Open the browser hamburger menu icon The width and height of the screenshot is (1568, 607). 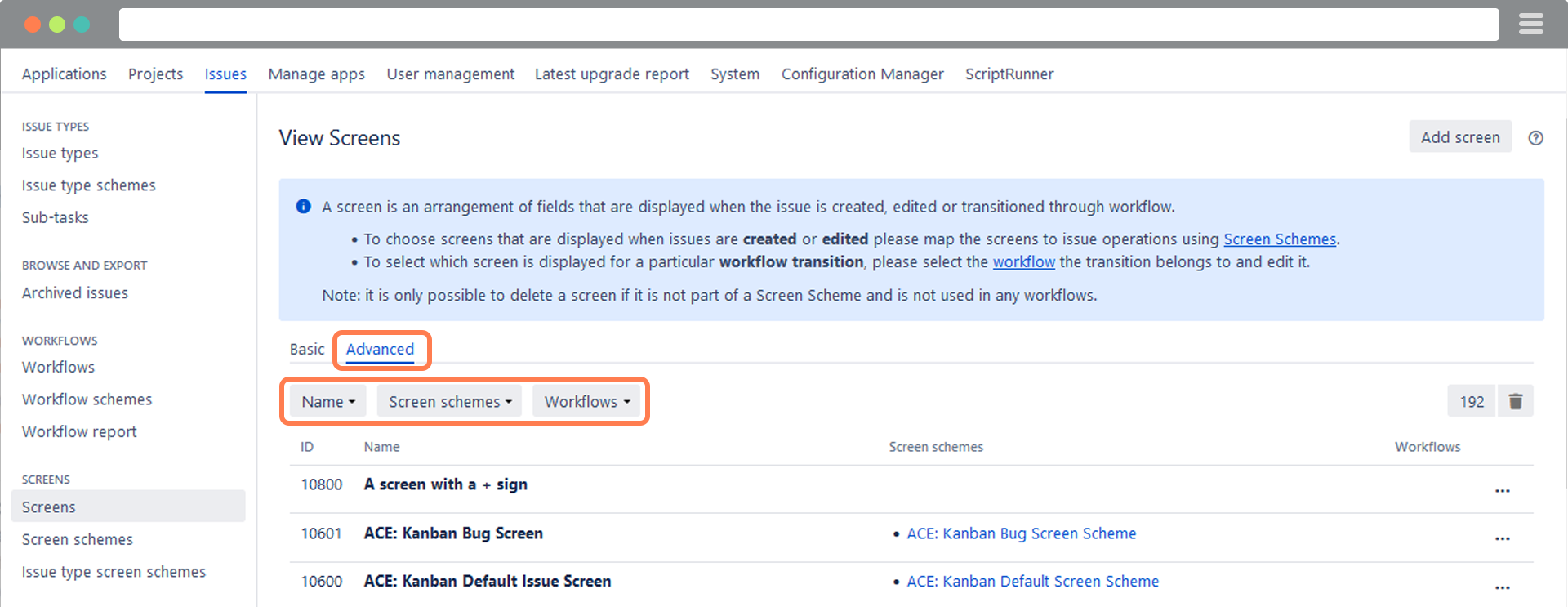coord(1530,25)
